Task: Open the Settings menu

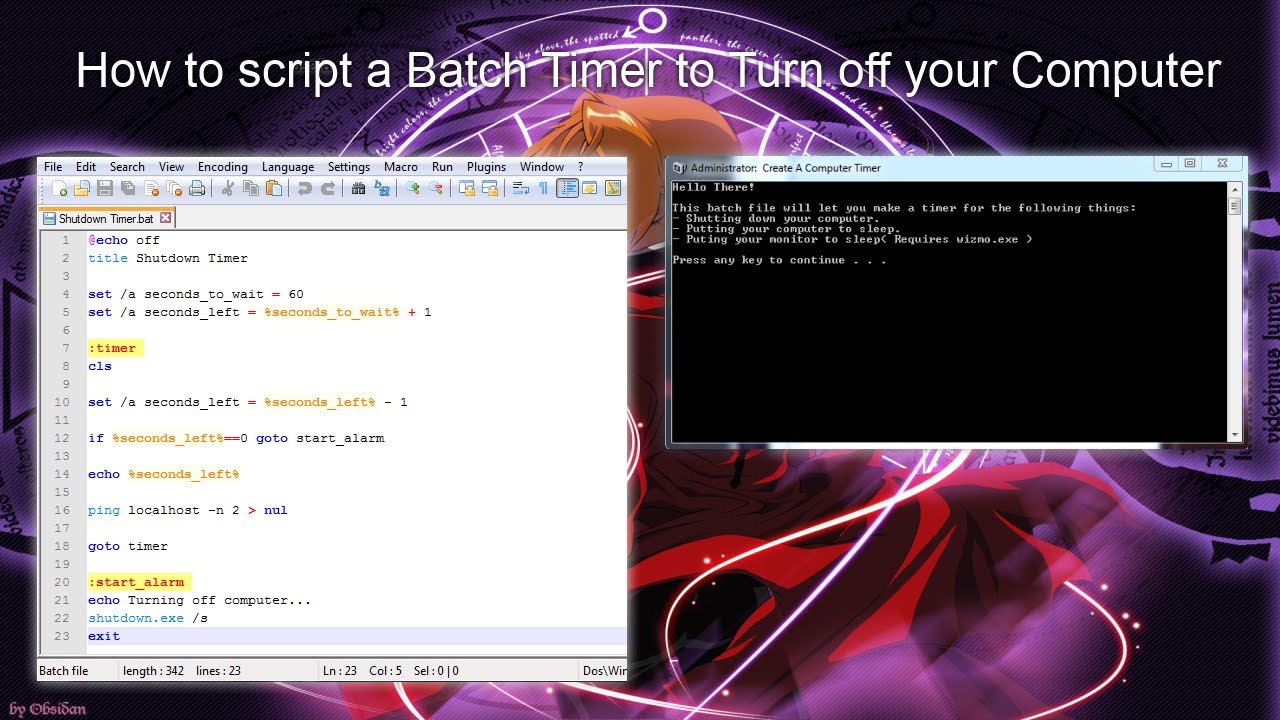Action: 349,167
